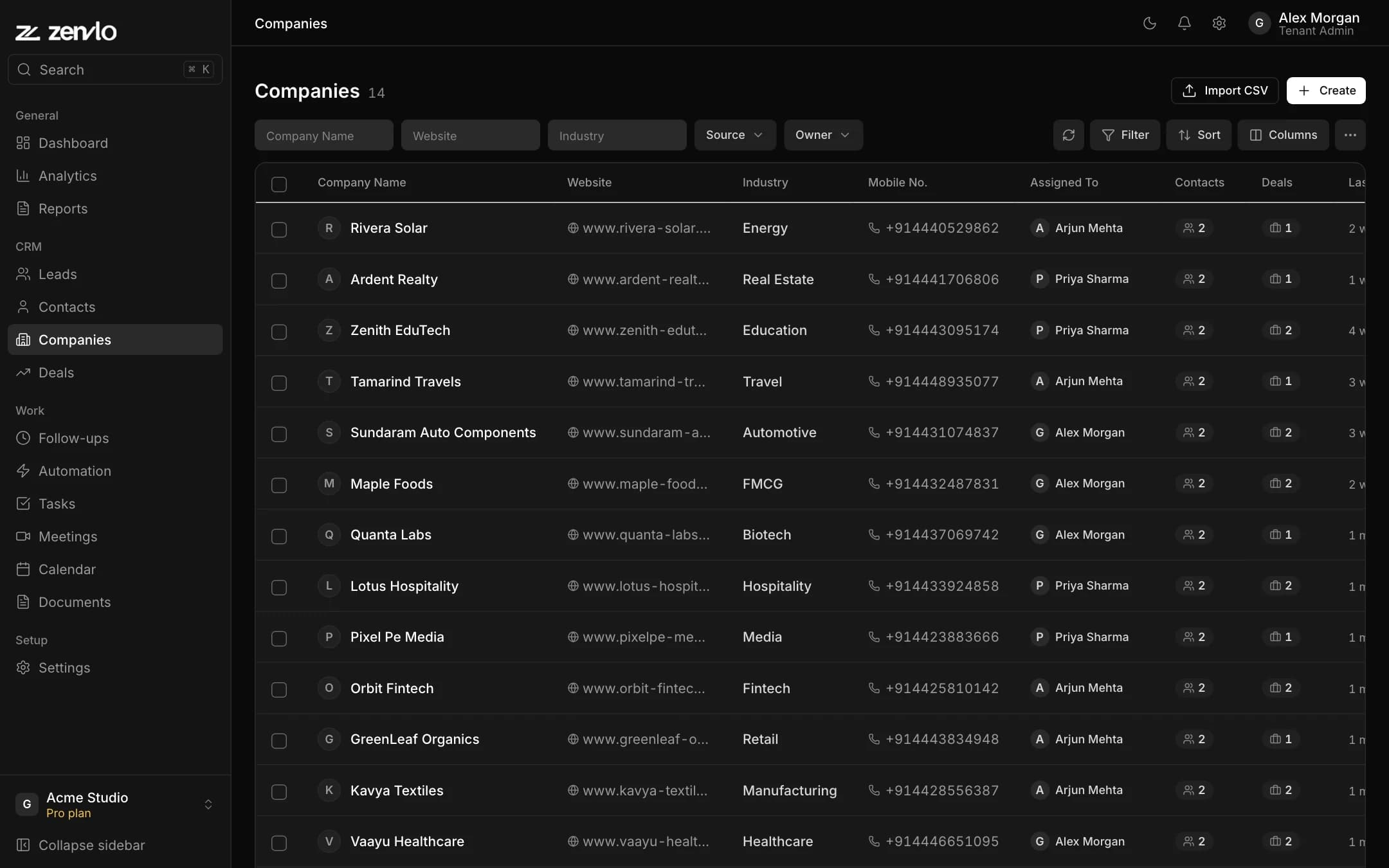1389x868 pixels.
Task: Click the phone icon for Rivera Solar
Action: point(874,228)
